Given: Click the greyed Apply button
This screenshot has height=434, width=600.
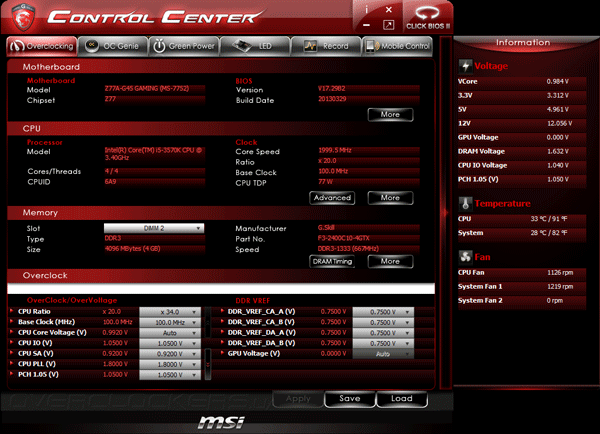Looking at the screenshot, I should 298,399.
